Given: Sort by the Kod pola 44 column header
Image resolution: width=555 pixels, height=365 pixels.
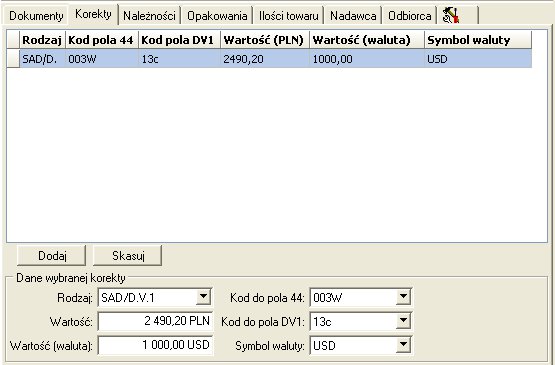Looking at the screenshot, I should 102,40.
